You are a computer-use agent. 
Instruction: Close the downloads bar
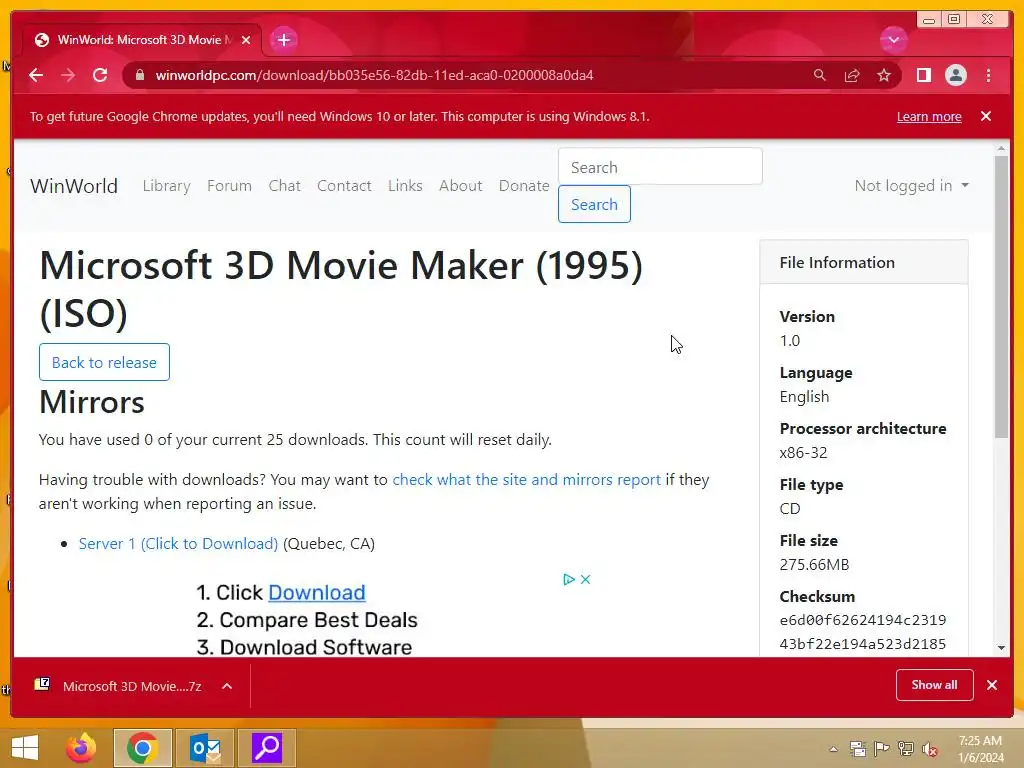(x=992, y=685)
